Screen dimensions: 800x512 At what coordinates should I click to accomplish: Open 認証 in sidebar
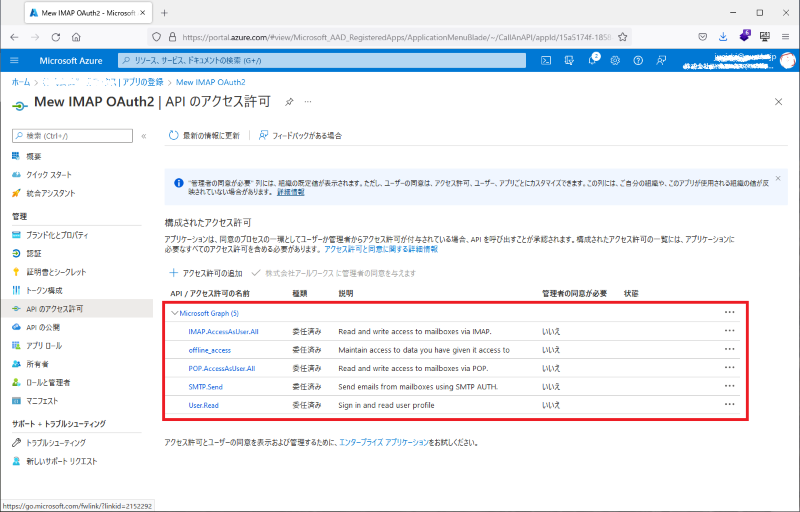[34, 253]
